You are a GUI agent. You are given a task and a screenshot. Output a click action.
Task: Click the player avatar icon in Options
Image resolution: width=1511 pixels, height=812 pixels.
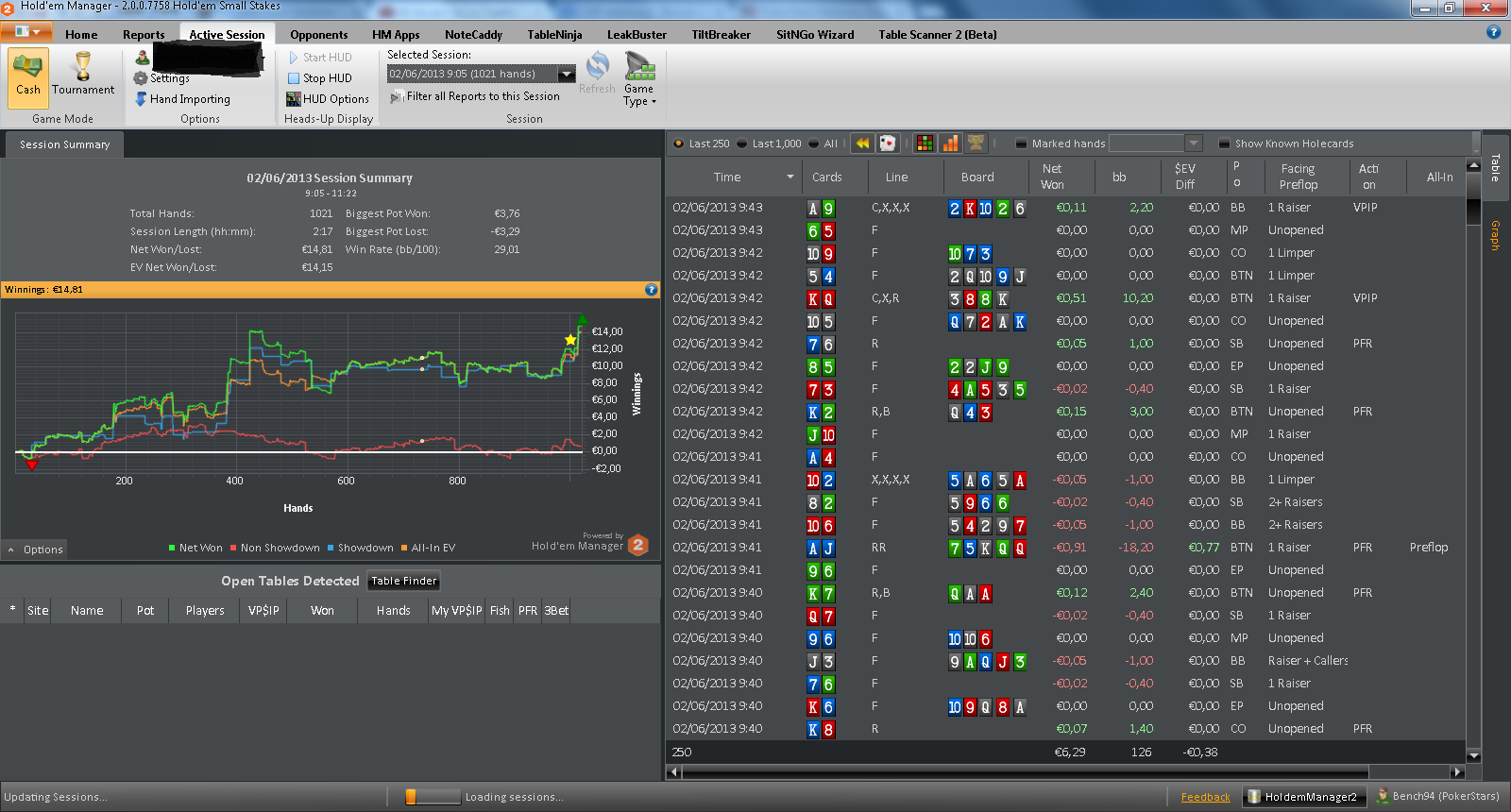coord(142,58)
